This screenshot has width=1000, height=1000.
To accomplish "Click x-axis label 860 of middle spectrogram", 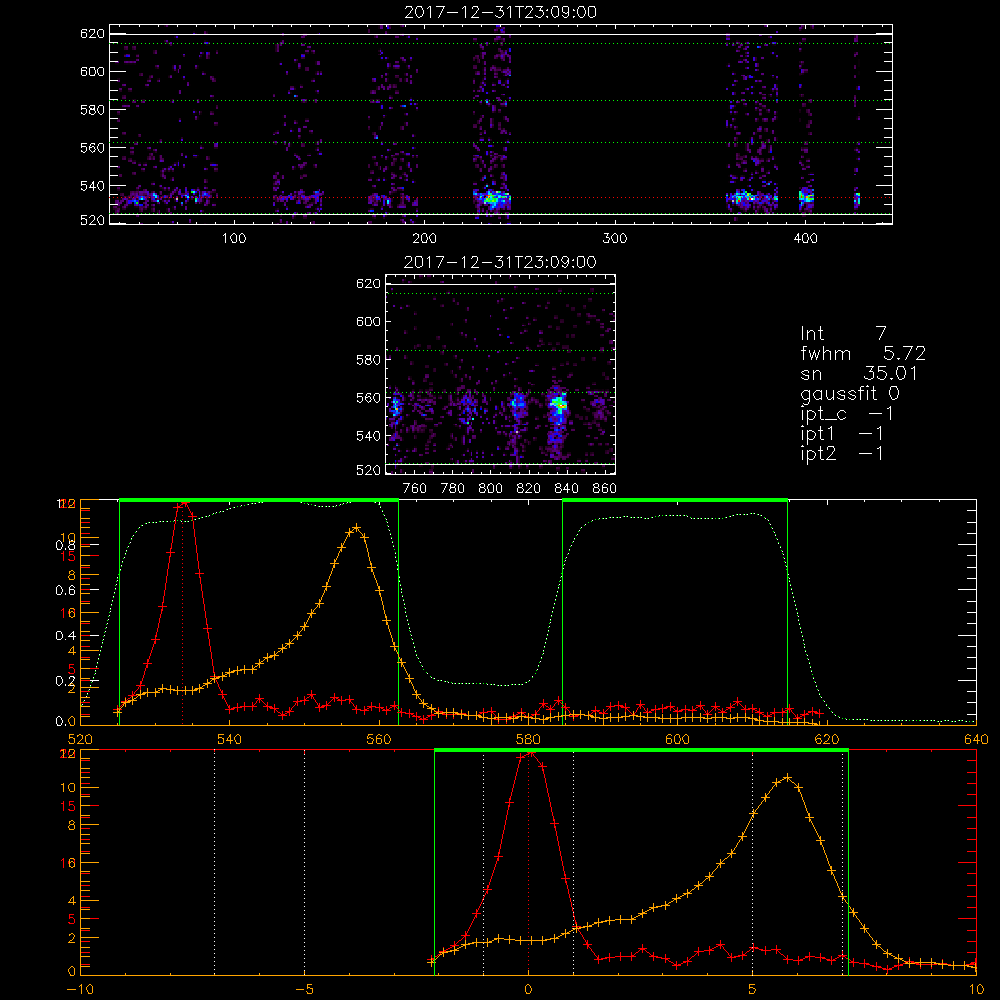I will [x=605, y=489].
